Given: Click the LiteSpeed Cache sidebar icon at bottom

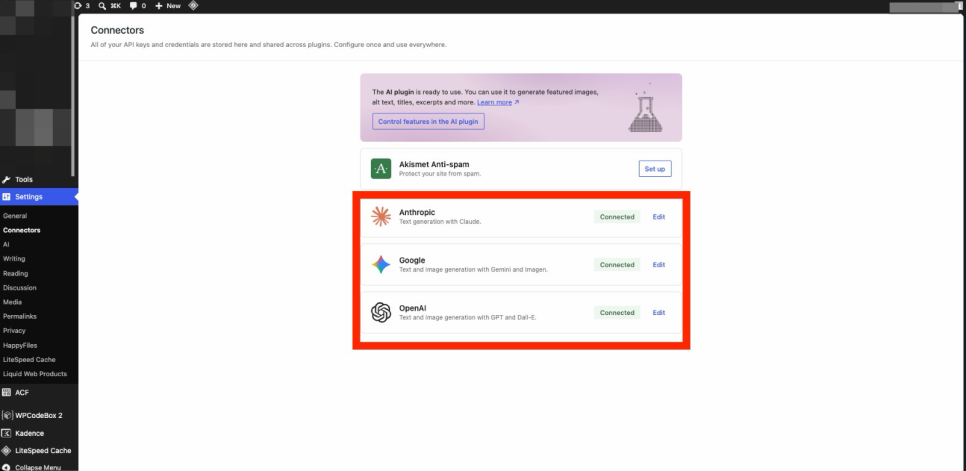Looking at the screenshot, I should click(6, 451).
